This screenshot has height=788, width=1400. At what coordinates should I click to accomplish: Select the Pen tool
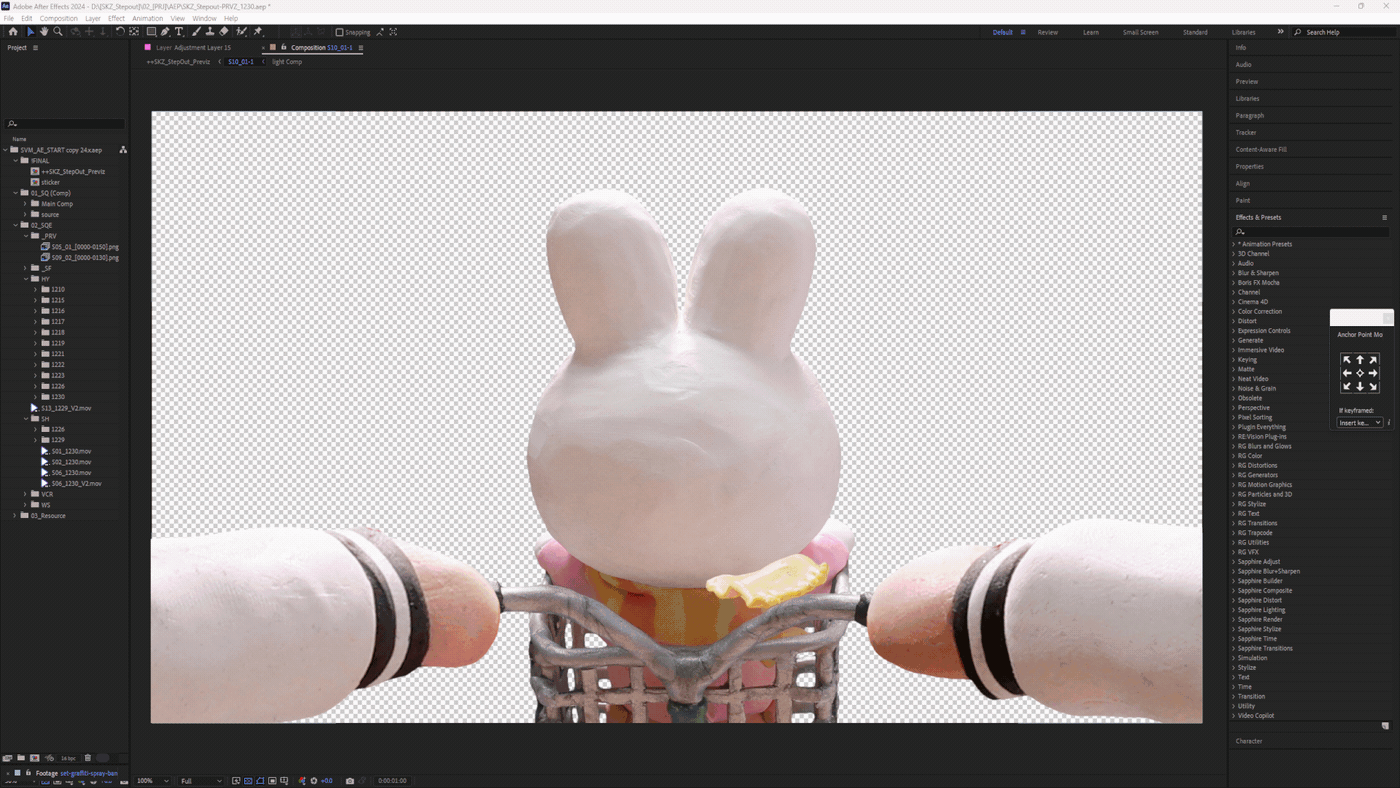click(165, 32)
